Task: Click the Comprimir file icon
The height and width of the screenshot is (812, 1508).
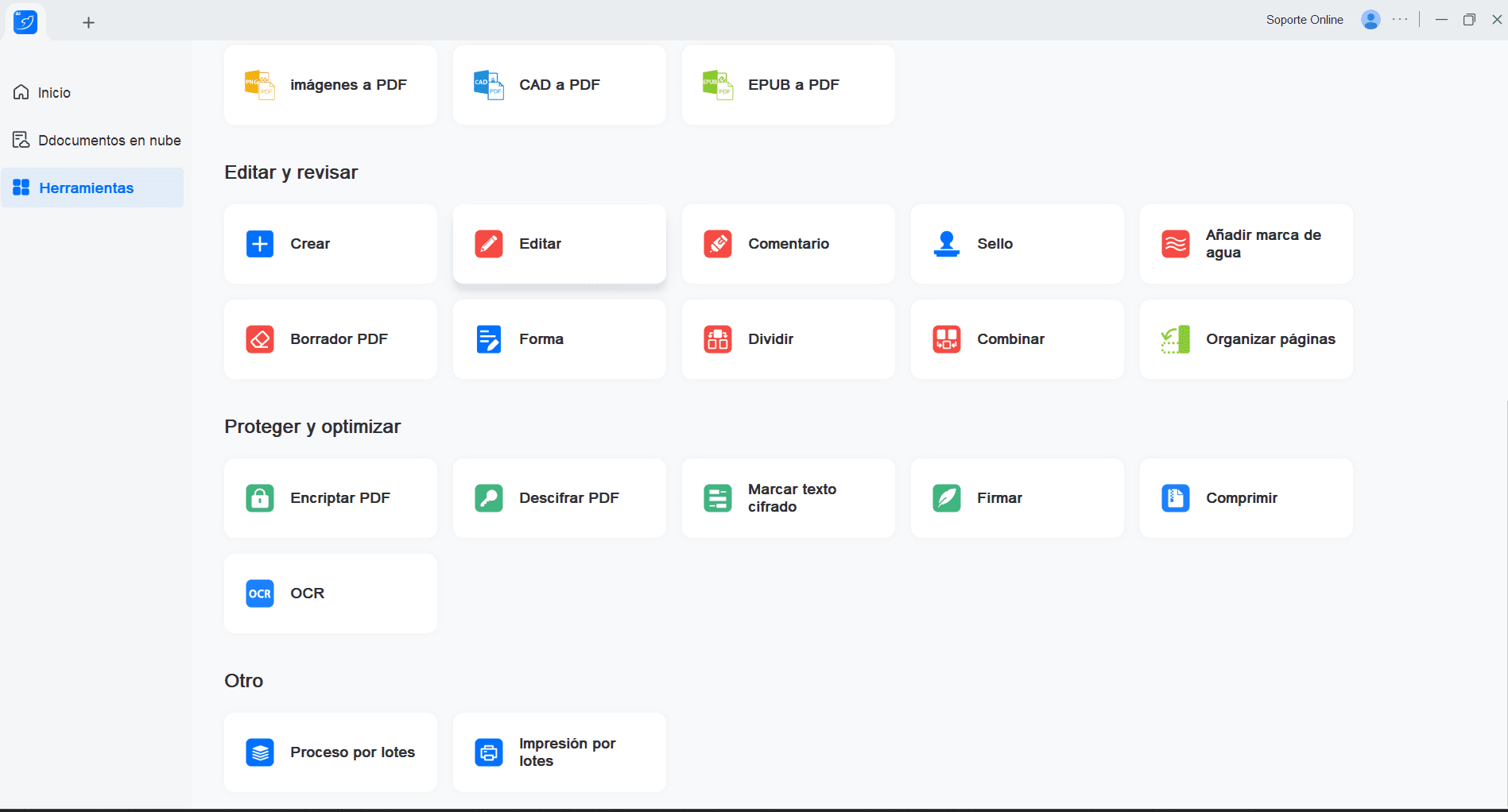Action: 1175,498
